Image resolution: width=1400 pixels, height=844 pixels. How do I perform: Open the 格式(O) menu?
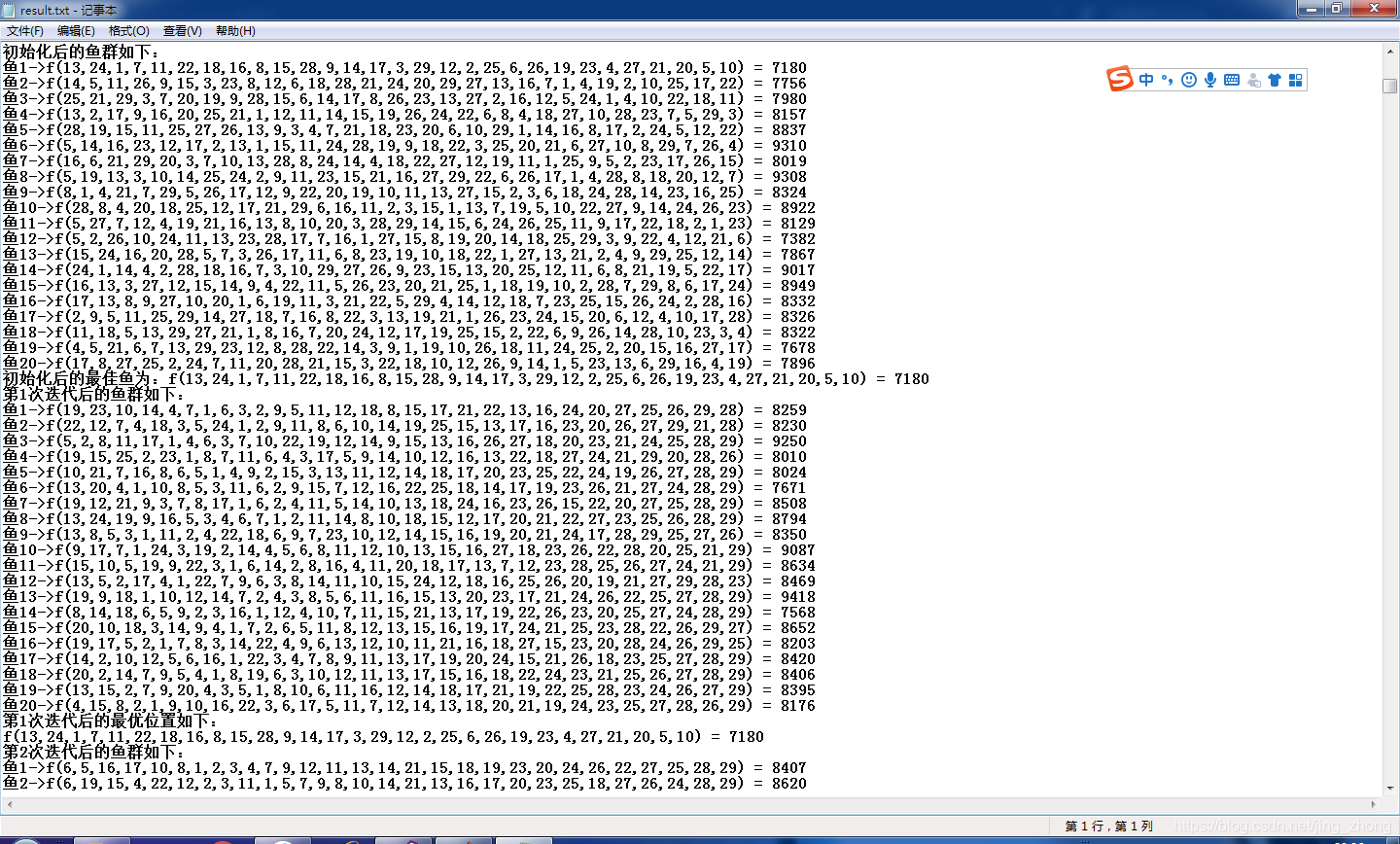coord(129,31)
